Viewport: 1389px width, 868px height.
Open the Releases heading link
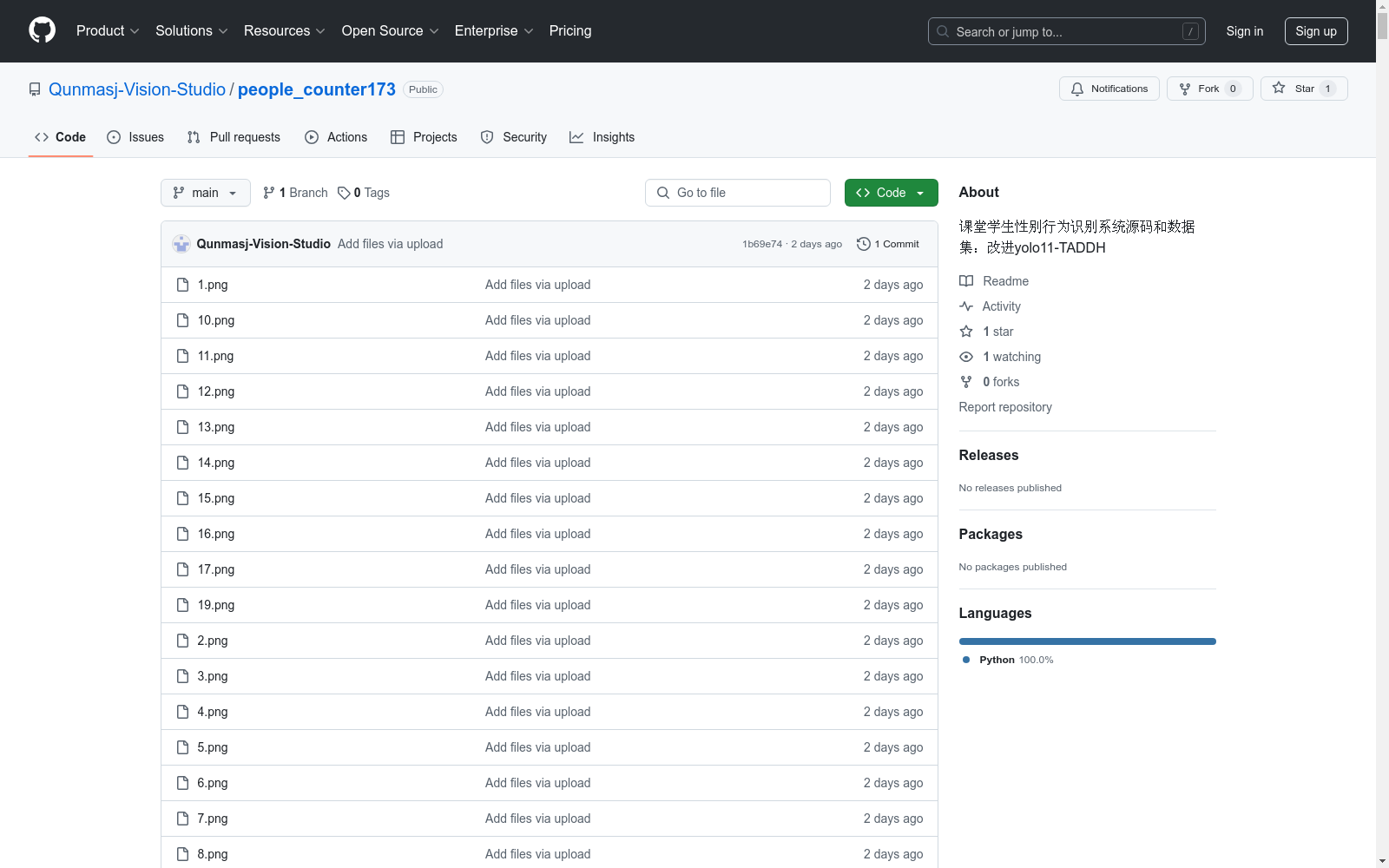(989, 455)
